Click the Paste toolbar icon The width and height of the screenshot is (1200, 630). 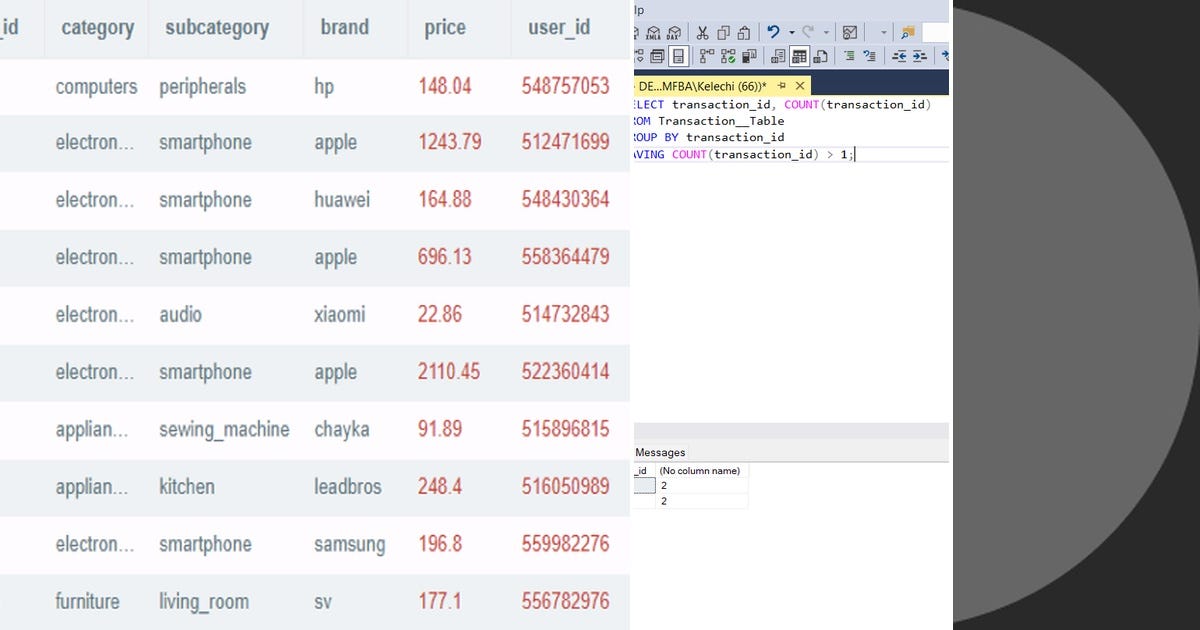[x=744, y=31]
